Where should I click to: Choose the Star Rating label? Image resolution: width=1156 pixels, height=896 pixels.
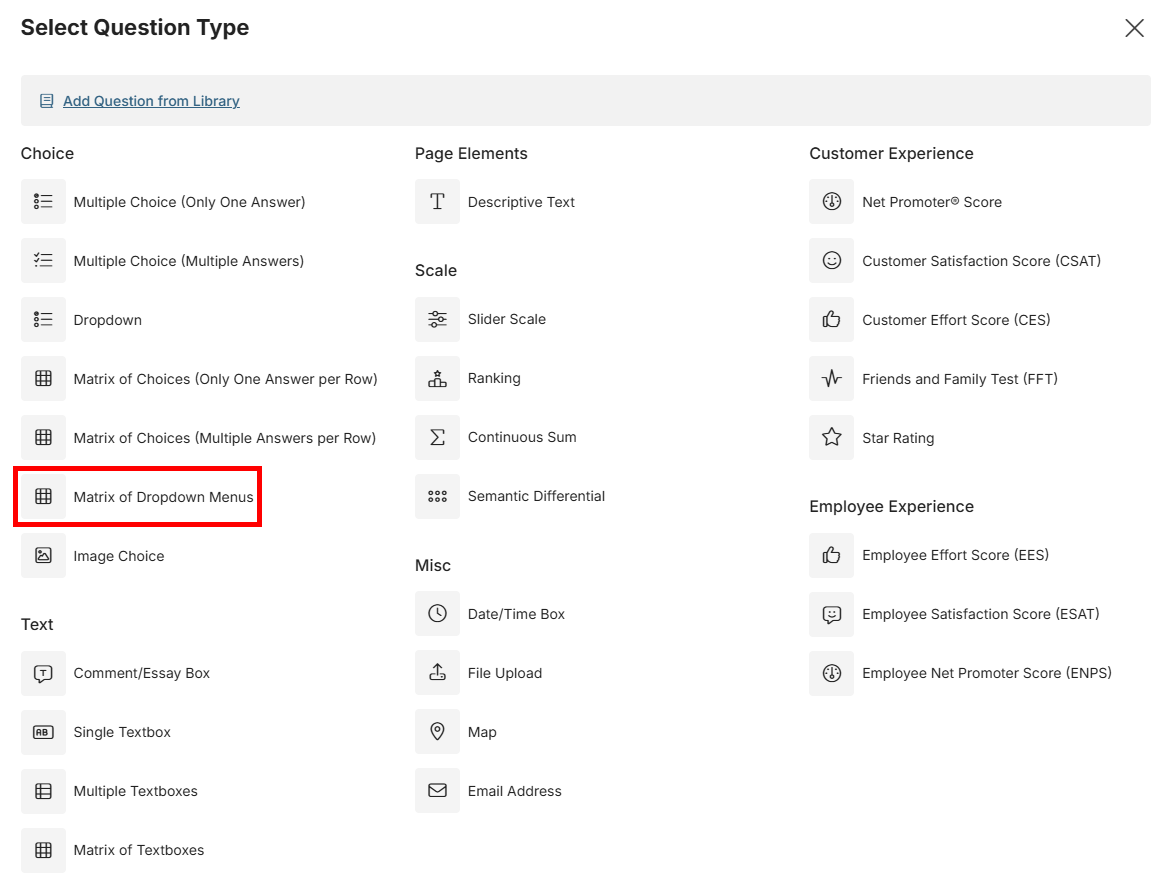[898, 438]
